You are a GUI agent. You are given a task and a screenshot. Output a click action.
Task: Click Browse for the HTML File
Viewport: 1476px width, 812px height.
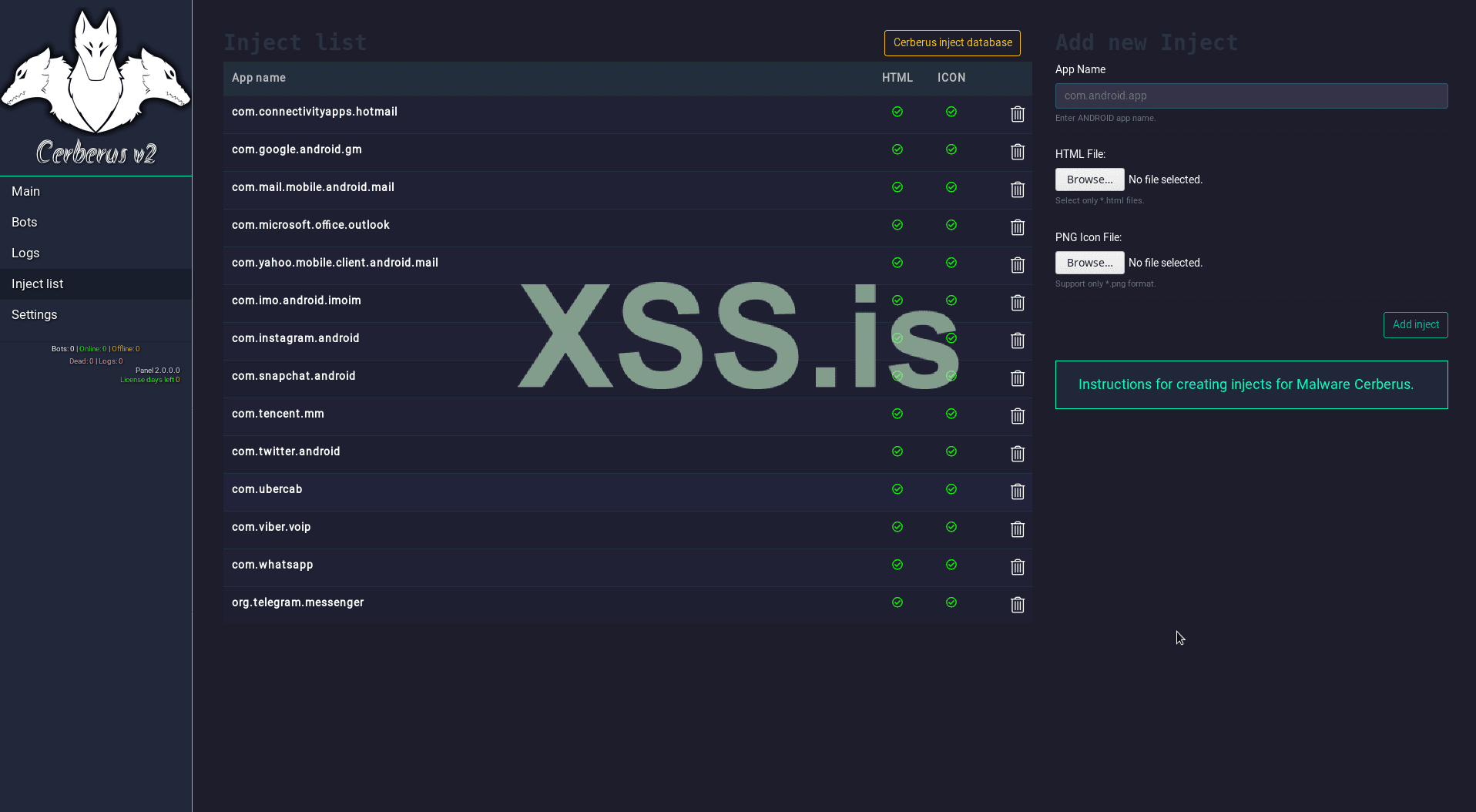(x=1089, y=180)
